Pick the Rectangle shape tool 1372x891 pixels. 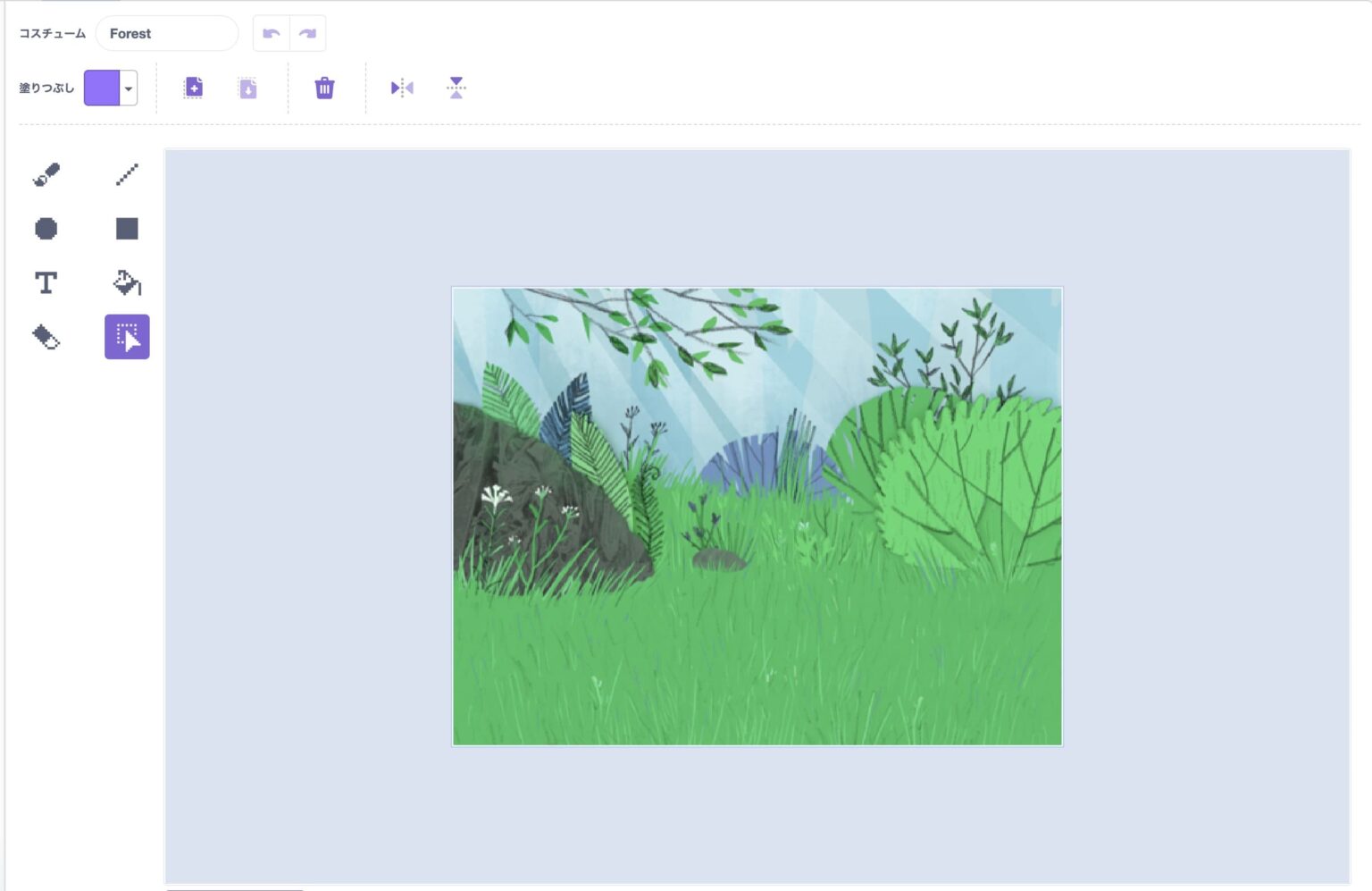(x=127, y=229)
